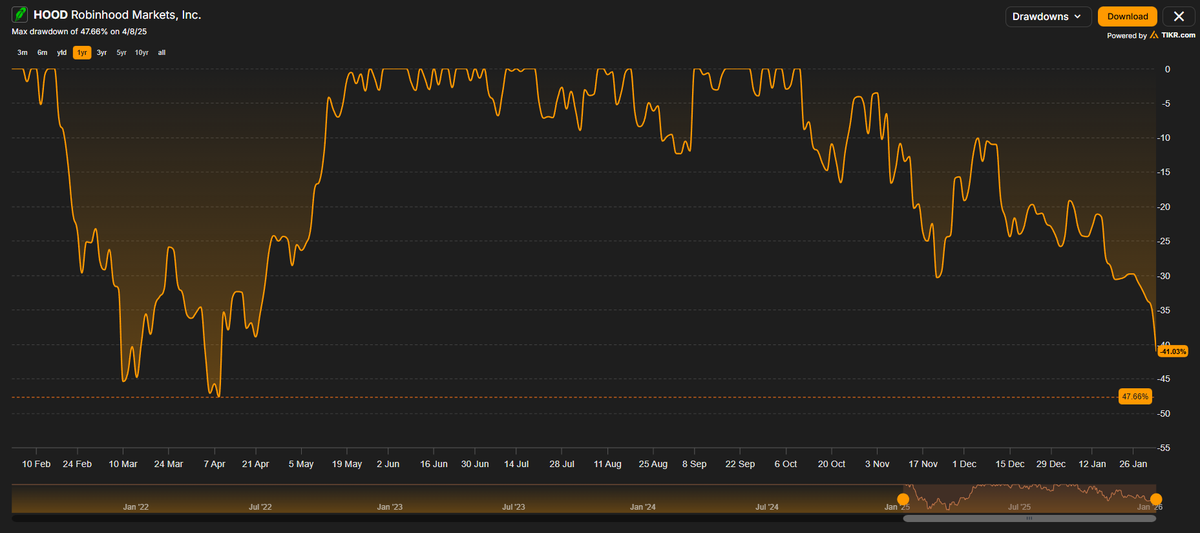Click the 8 Sep x-axis date label

pyautogui.click(x=694, y=464)
